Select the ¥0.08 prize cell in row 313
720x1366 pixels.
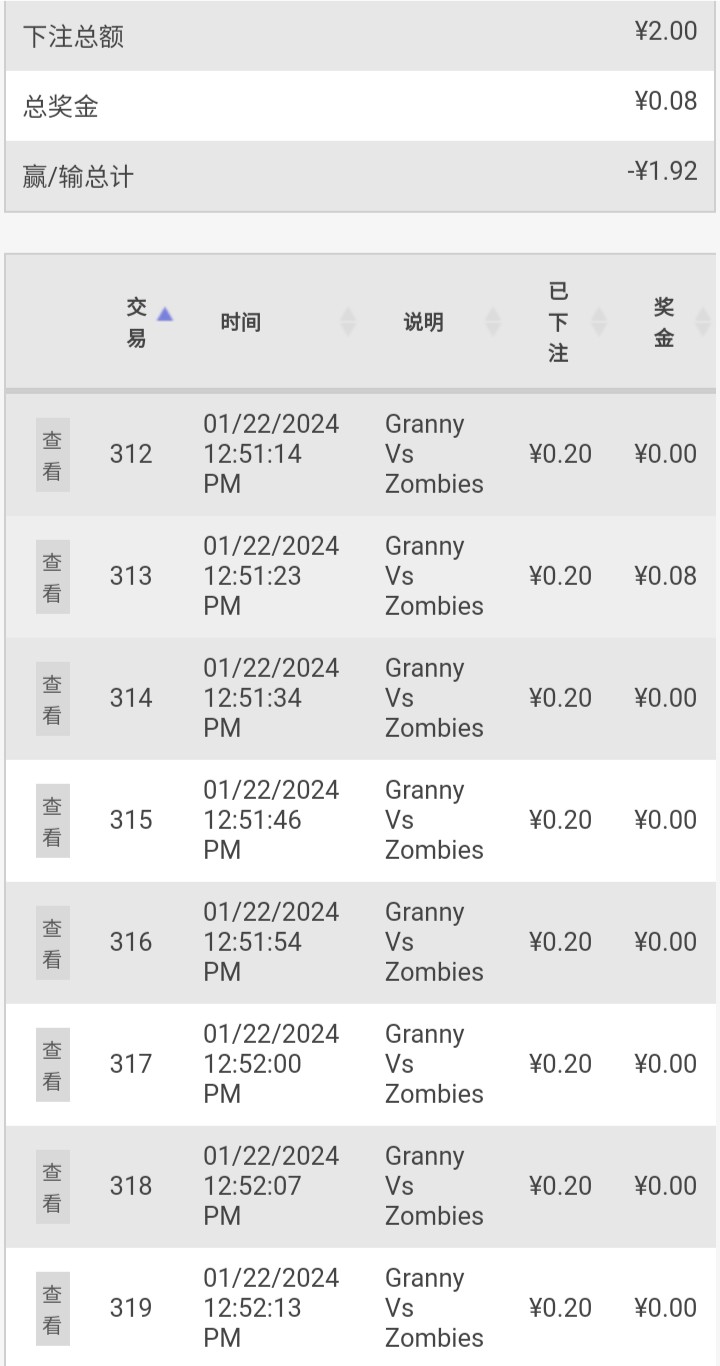click(665, 576)
